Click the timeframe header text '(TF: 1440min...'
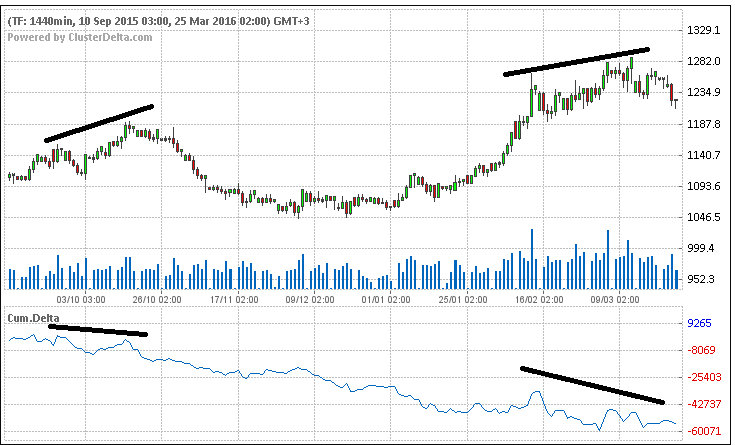Viewport: 735px width, 445px height. click(x=159, y=22)
